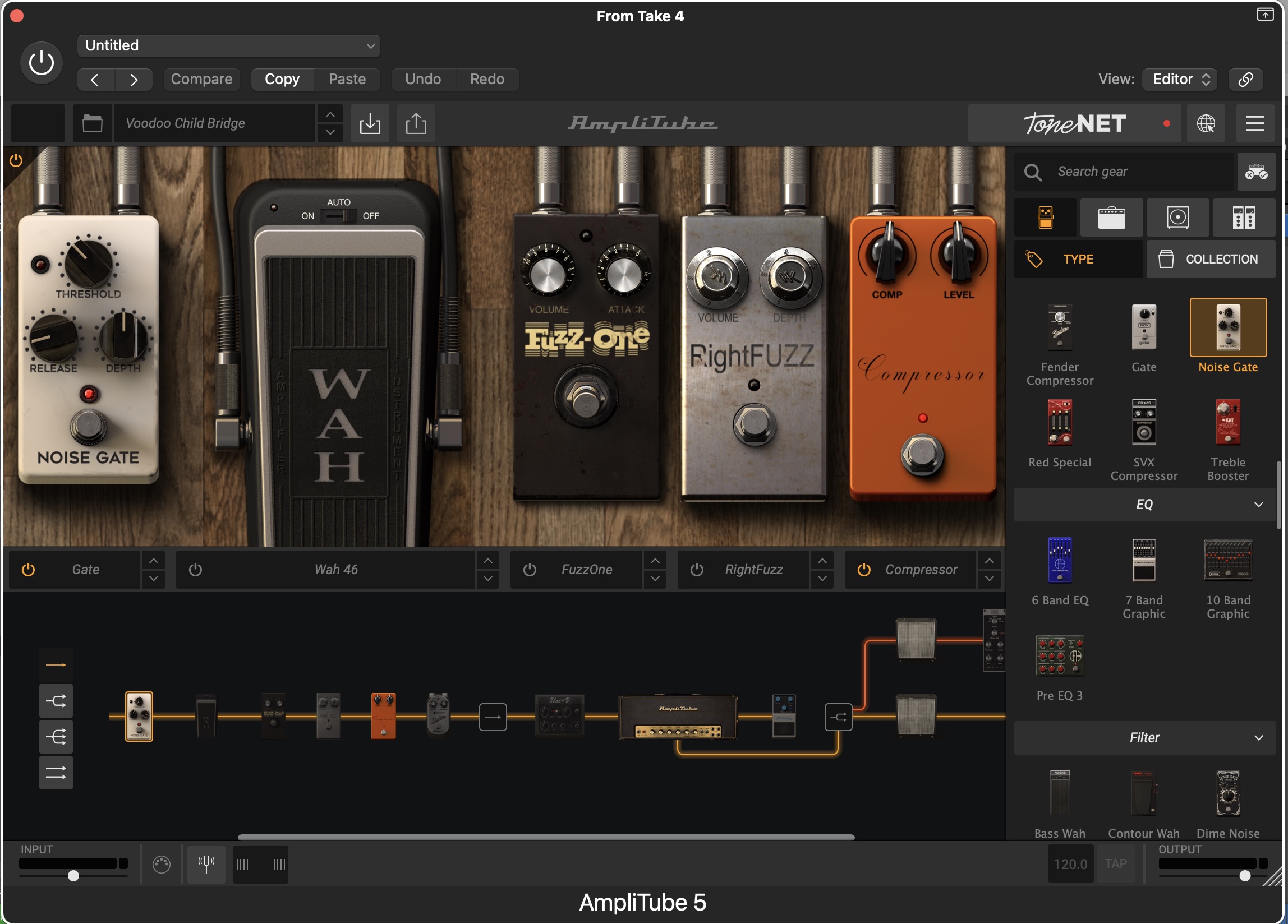Open the ToneNET panel
The width and height of the screenshot is (1288, 924).
coord(1074,123)
